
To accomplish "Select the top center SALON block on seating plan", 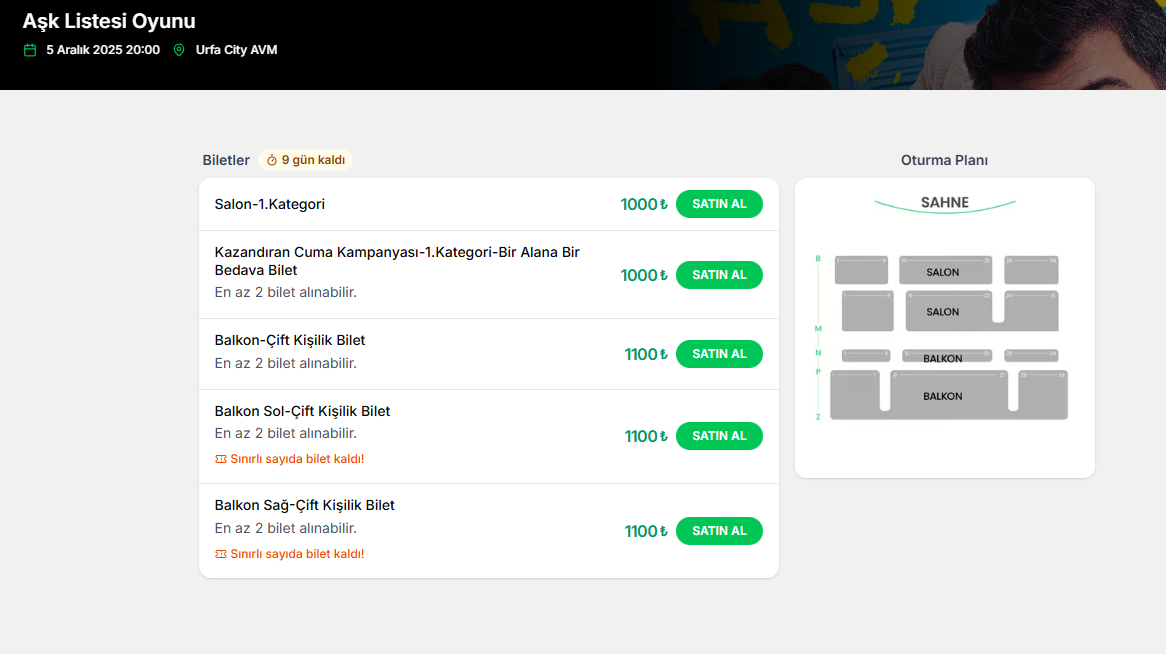I will tap(944, 270).
